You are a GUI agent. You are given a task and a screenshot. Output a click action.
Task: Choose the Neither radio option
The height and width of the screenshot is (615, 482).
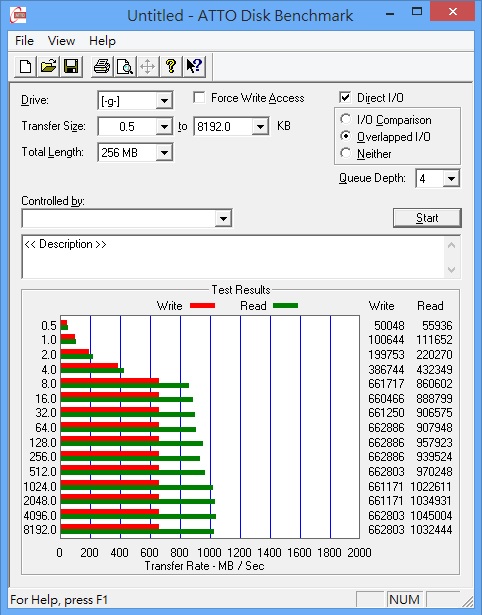[x=346, y=153]
